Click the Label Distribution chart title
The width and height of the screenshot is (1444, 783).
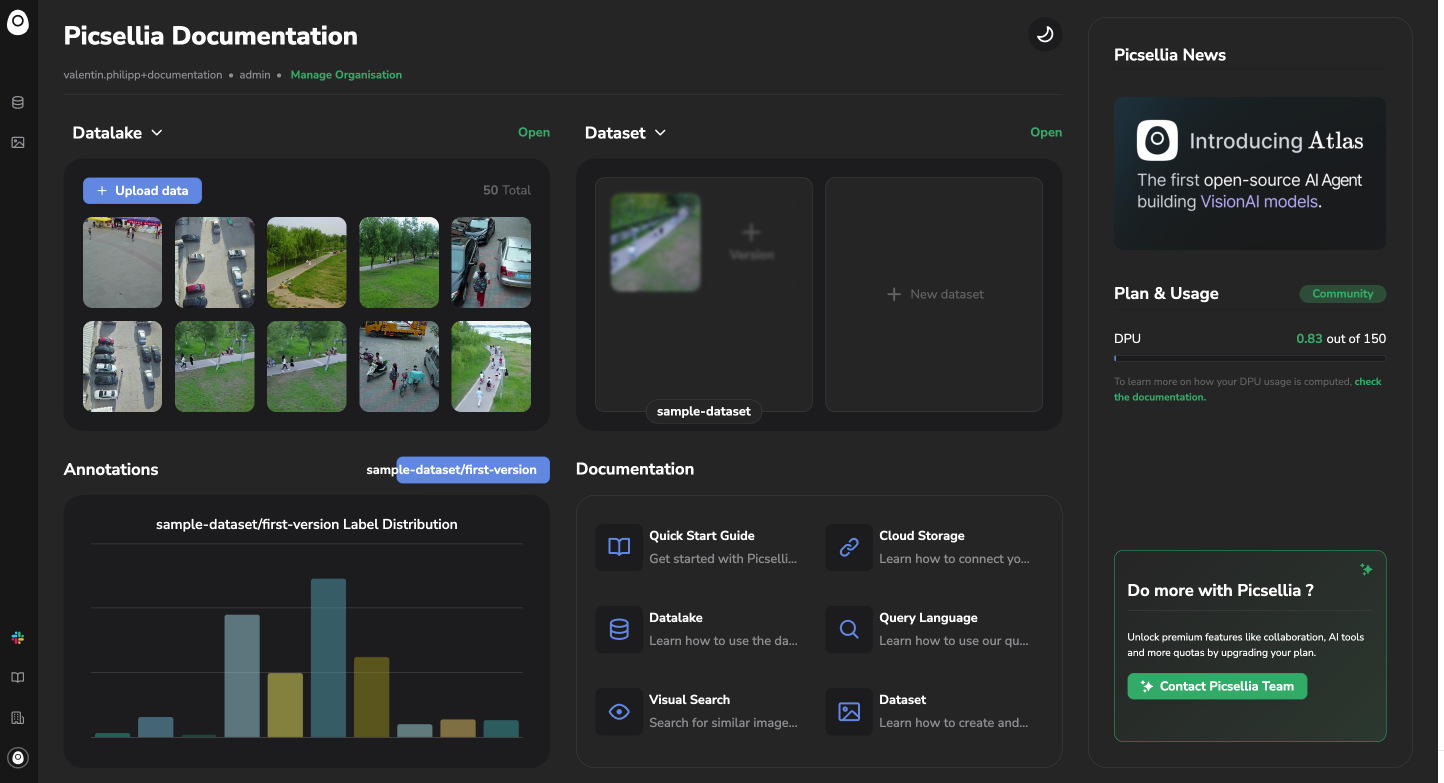307,524
